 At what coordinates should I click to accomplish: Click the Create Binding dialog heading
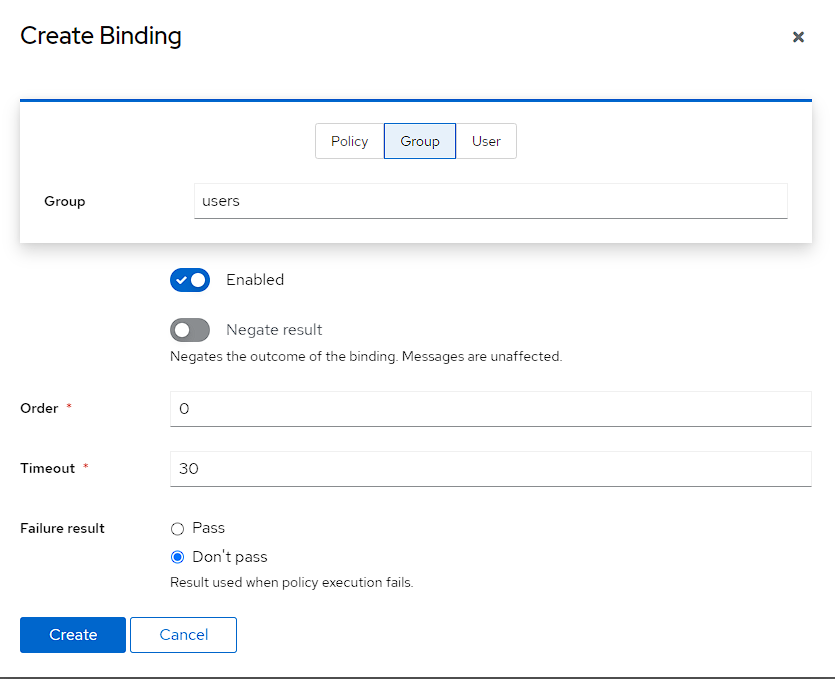[x=101, y=37]
